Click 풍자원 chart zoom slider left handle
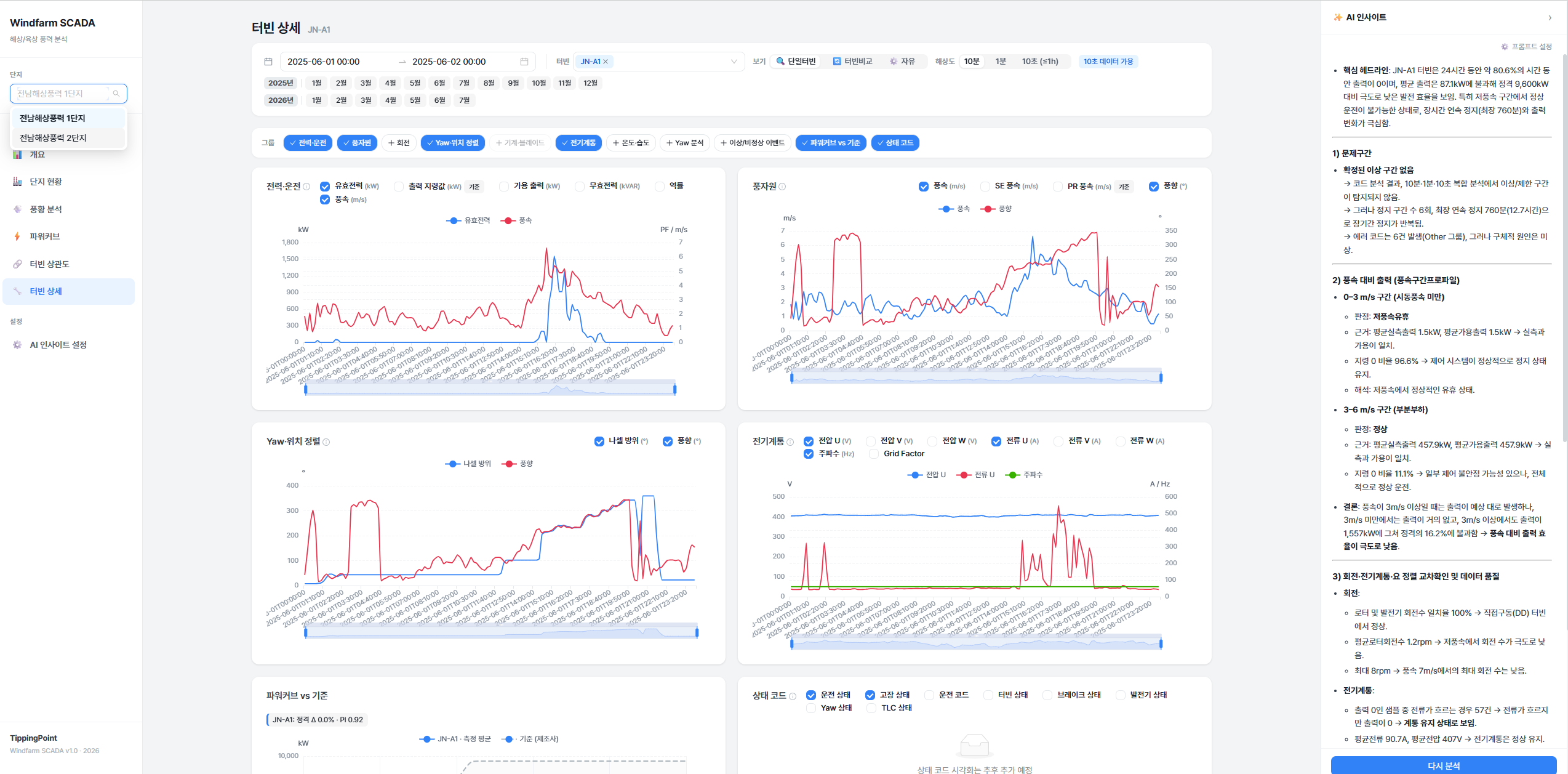1568x774 pixels. (792, 377)
